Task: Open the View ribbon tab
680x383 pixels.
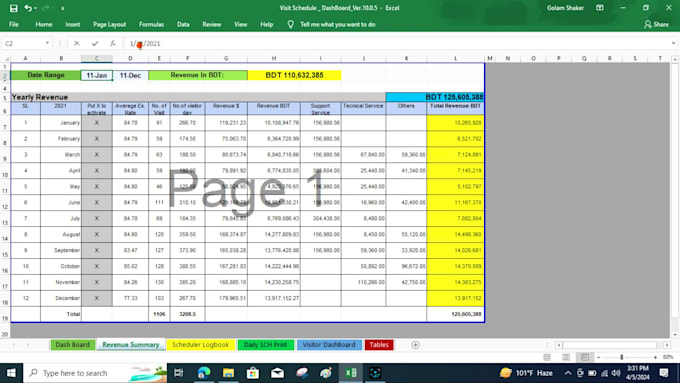Action: (x=241, y=24)
